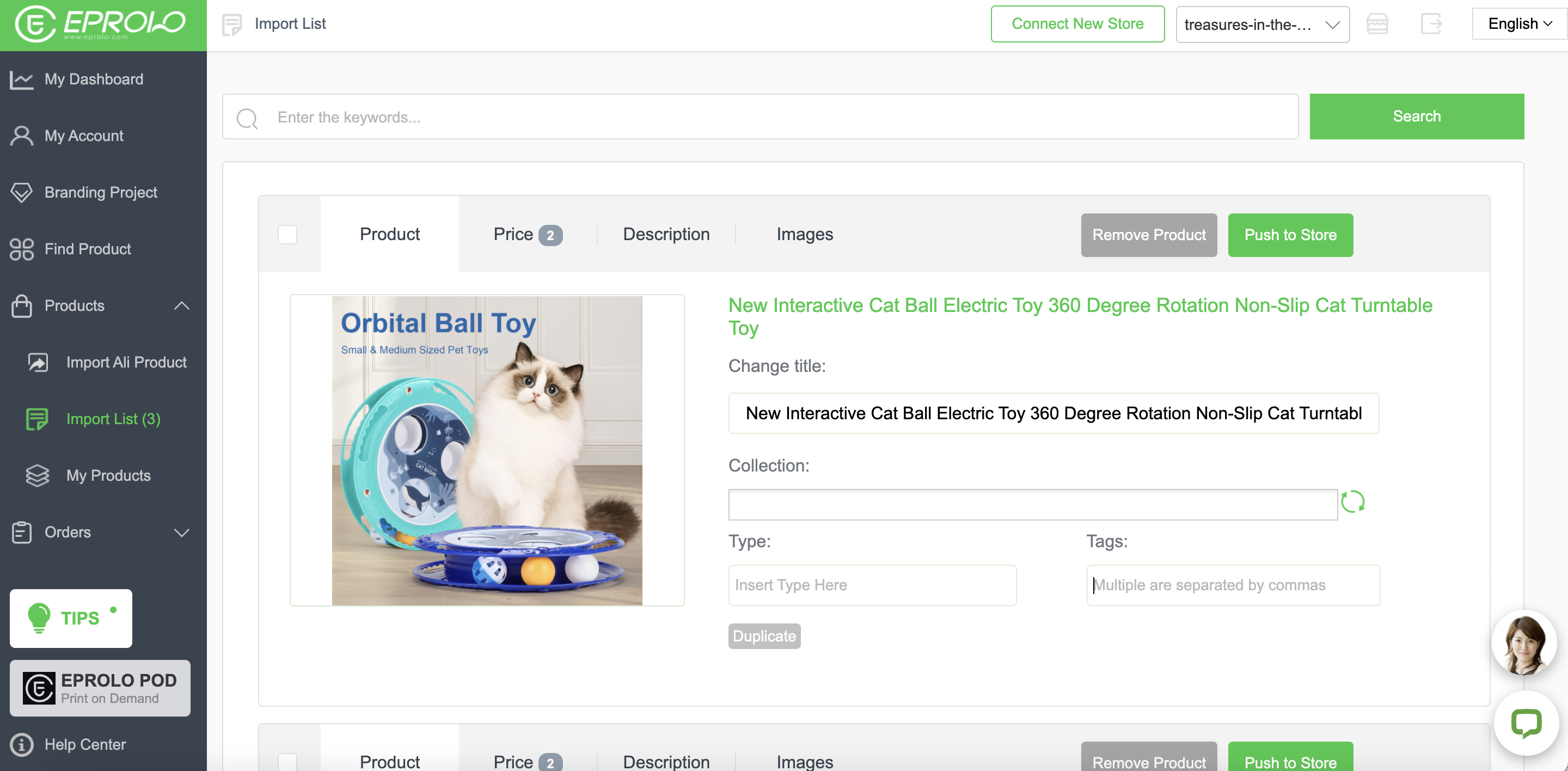Click Connect New Store button
1568x771 pixels.
pyautogui.click(x=1077, y=24)
